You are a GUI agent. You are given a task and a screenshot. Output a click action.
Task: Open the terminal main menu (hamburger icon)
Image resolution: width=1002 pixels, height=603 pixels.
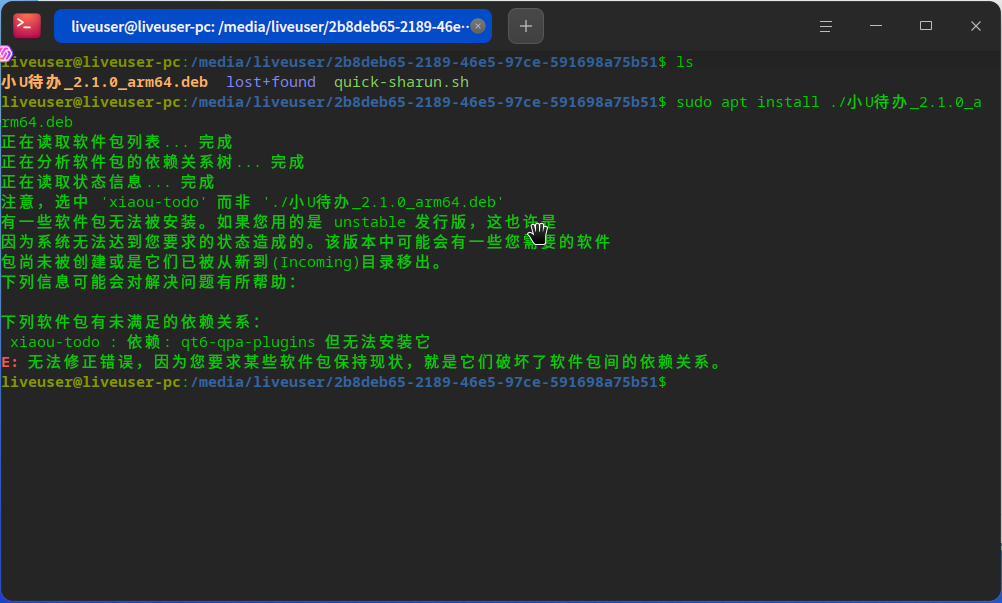click(826, 26)
